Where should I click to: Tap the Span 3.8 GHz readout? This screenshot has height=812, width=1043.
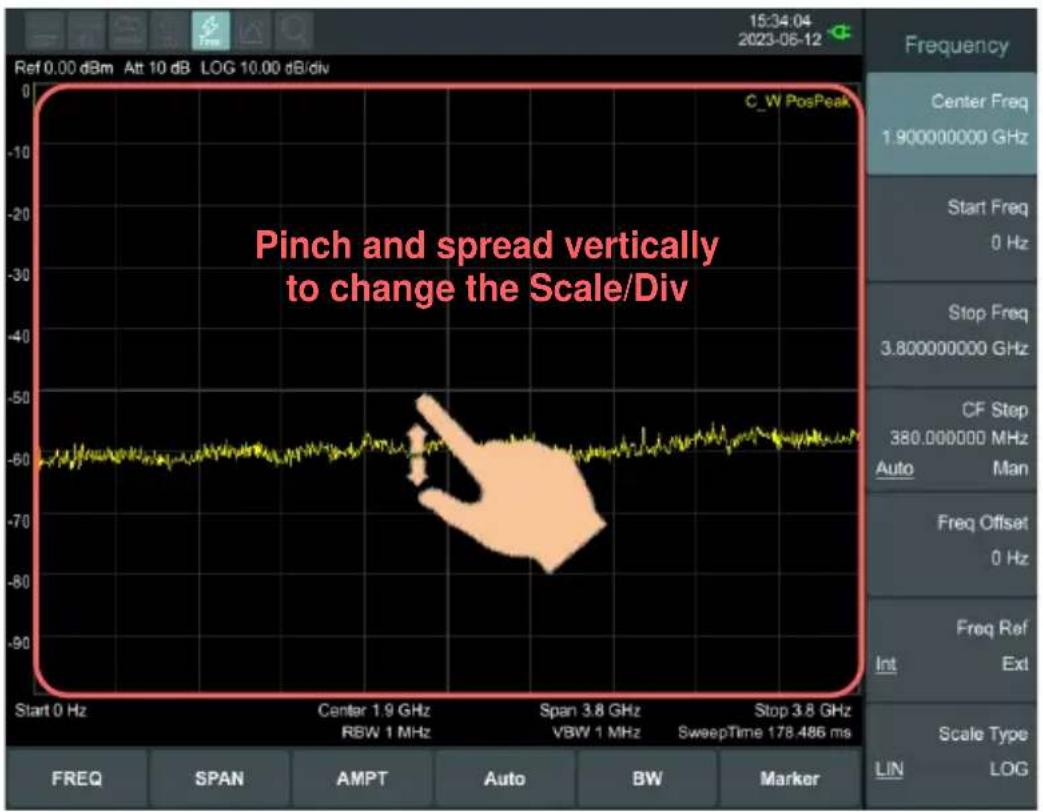[590, 710]
